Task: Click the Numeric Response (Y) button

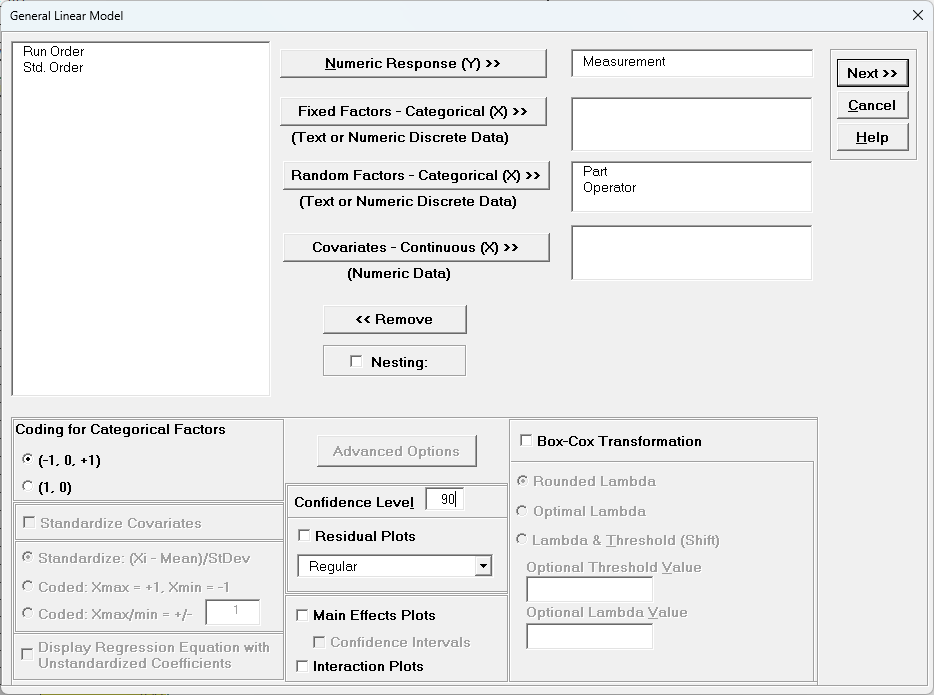Action: (x=413, y=62)
